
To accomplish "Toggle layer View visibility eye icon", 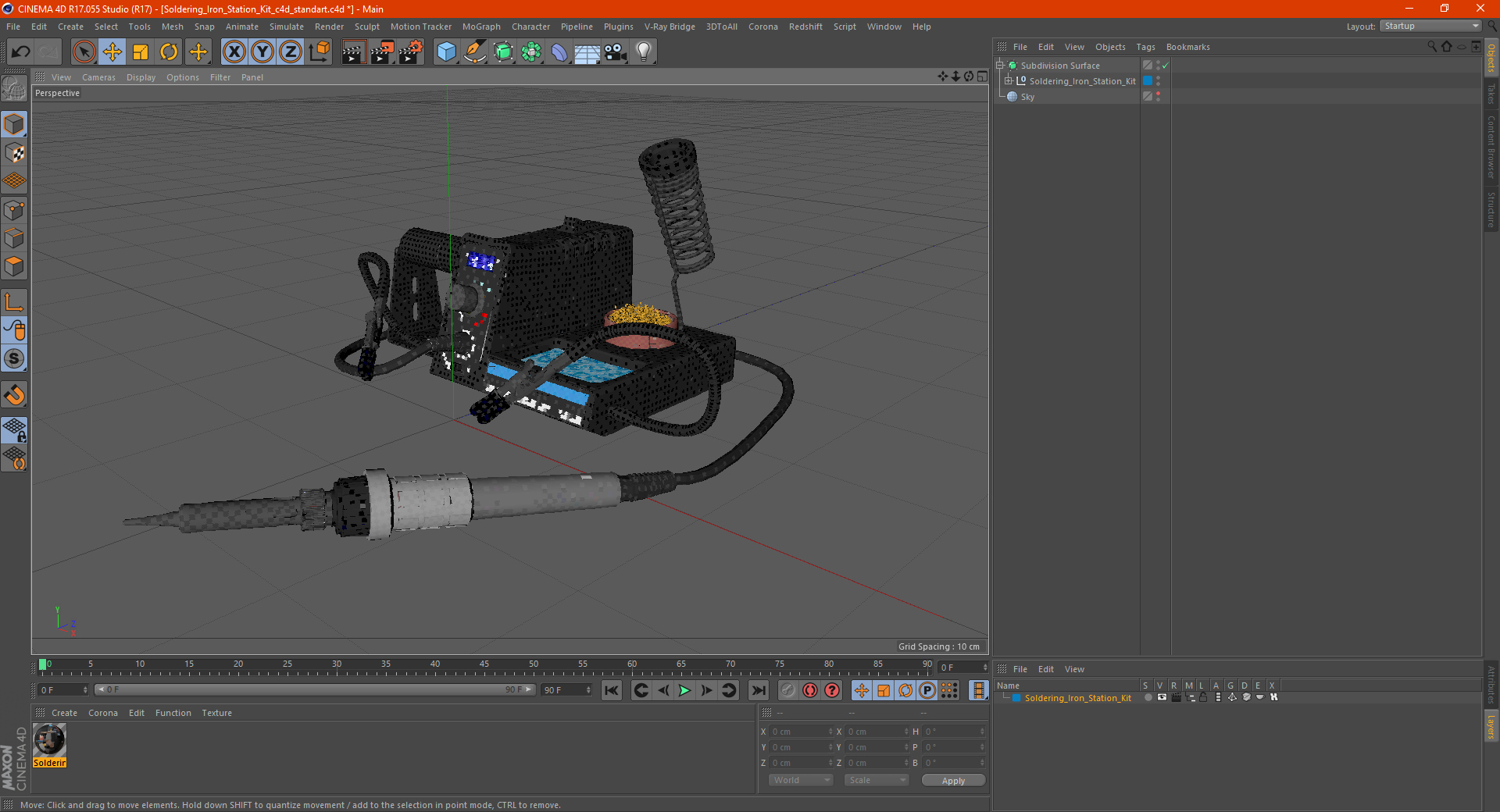I will [x=1162, y=698].
